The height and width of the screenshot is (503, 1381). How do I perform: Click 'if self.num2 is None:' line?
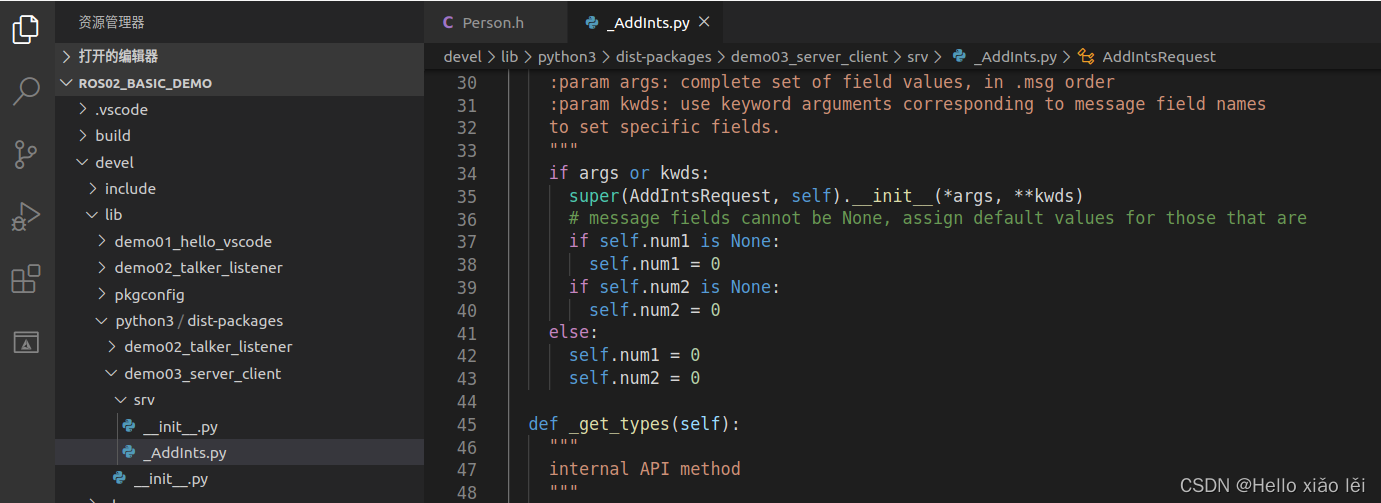[674, 287]
